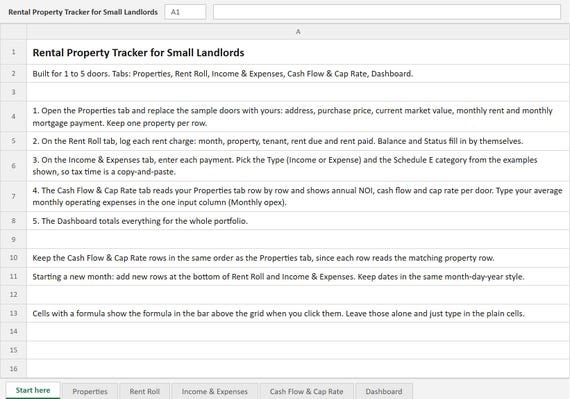Click cell '4. The Cash Flow & Cap Rate tab reads'
This screenshot has height=399, width=570.
pos(298,196)
